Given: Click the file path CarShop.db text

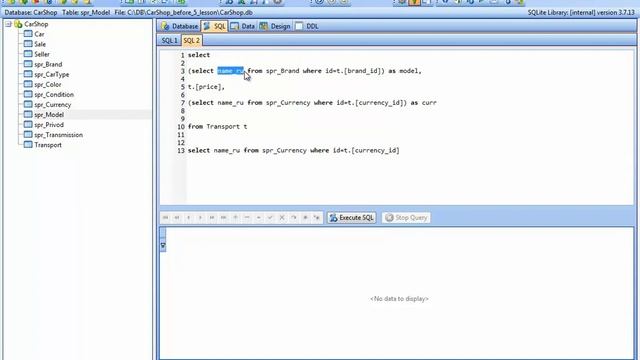Looking at the screenshot, I should pyautogui.click(x=183, y=13).
